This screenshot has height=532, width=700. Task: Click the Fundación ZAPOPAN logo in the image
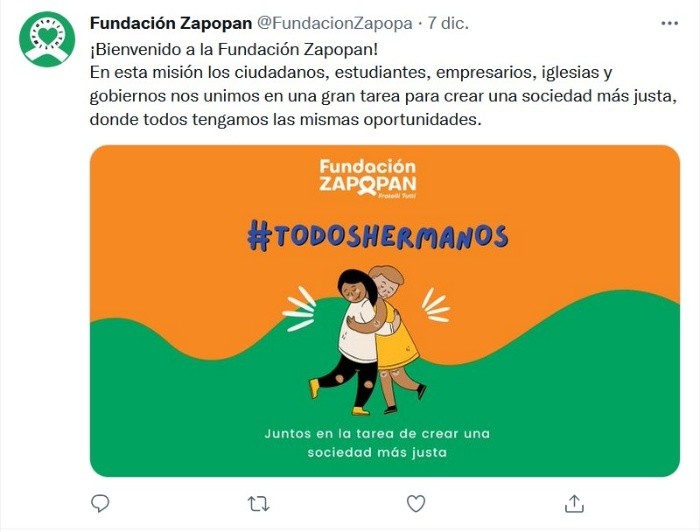click(x=368, y=178)
